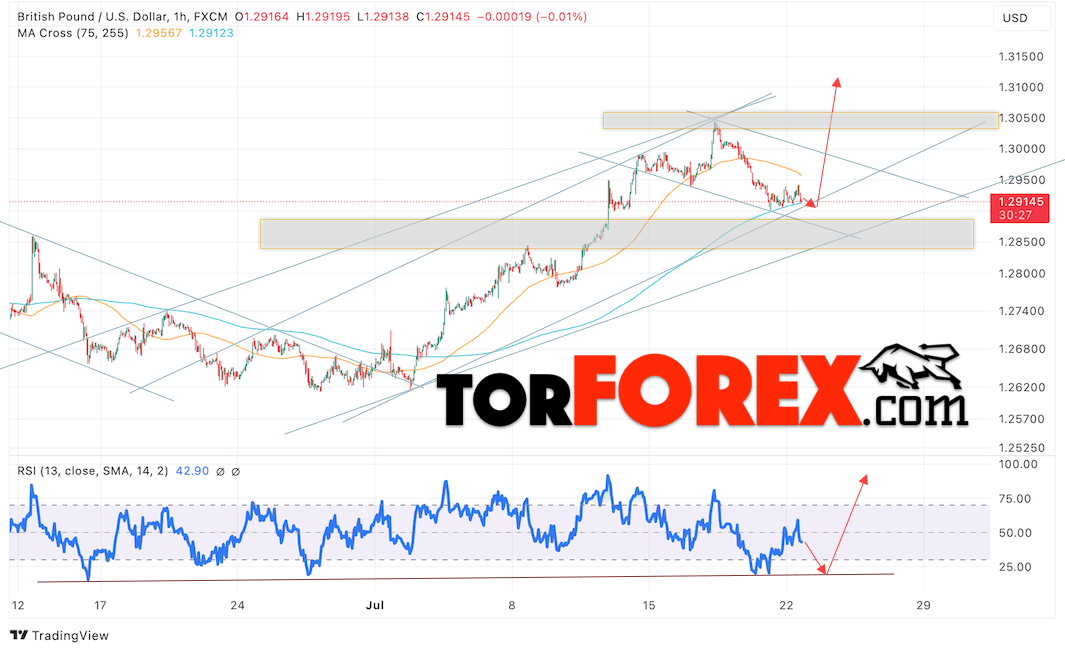Click the countdown timer 30:27

point(1015,215)
